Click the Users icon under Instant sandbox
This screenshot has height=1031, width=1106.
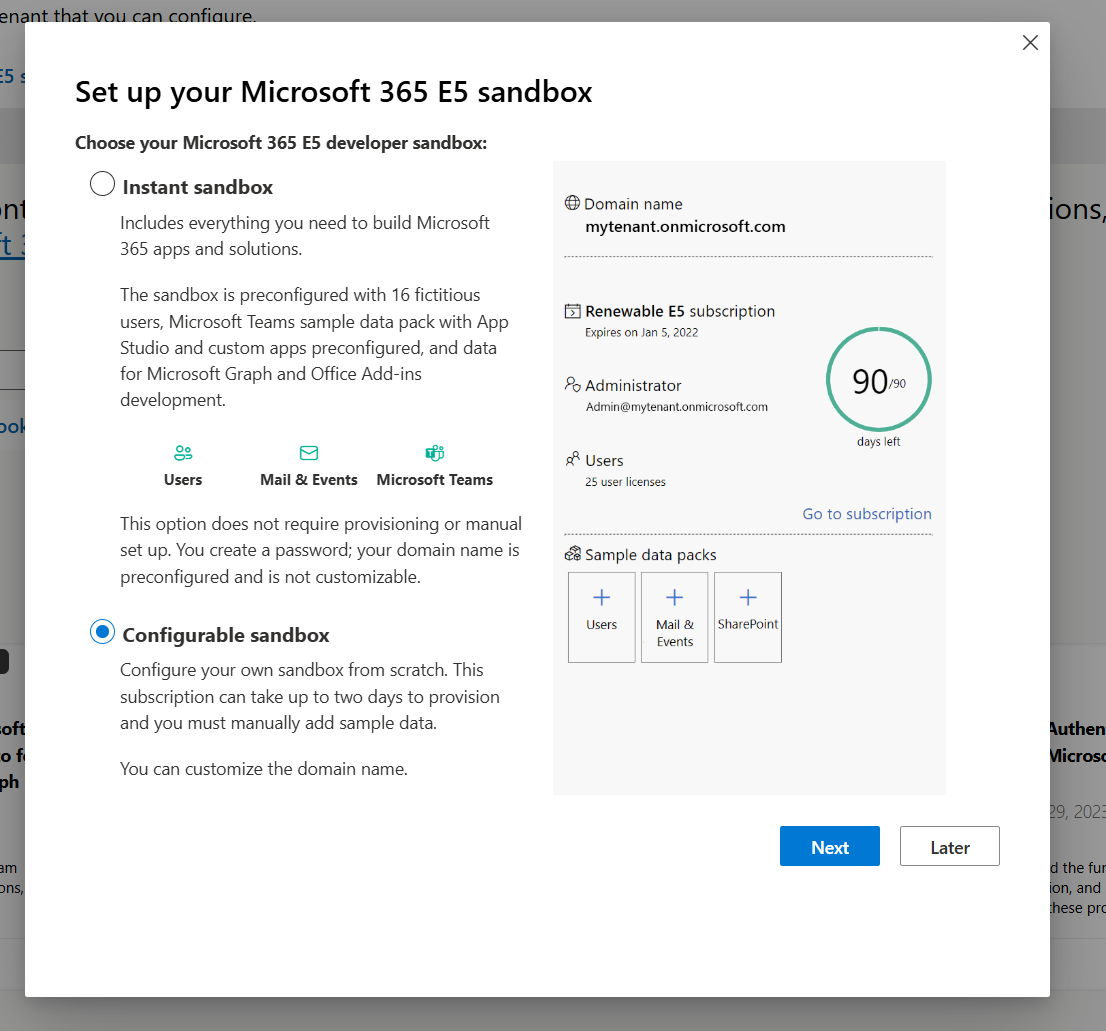click(x=183, y=453)
